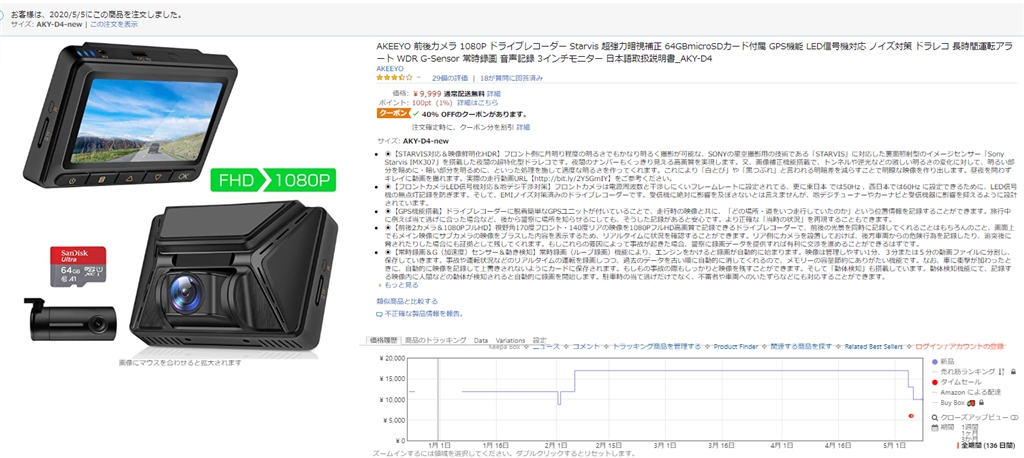Open the 18が質問に回答済み link
This screenshot has height=458, width=1024.
point(511,78)
